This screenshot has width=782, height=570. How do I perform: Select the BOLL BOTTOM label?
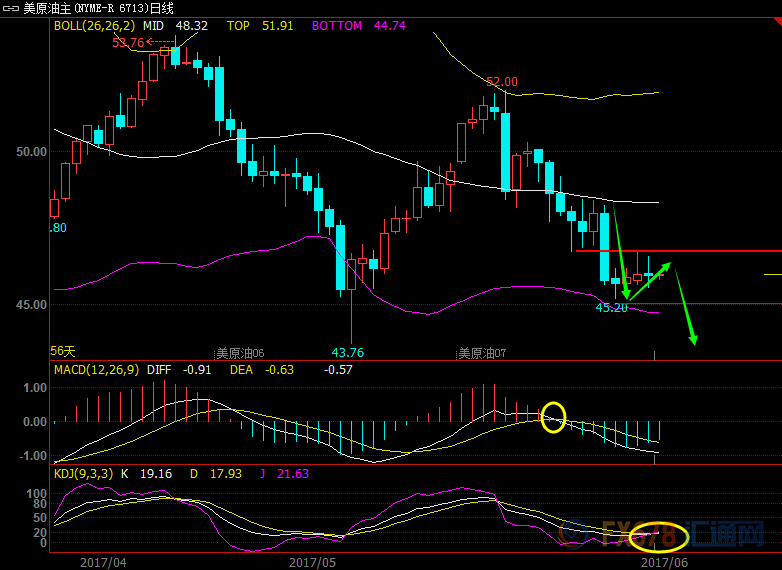tap(337, 26)
